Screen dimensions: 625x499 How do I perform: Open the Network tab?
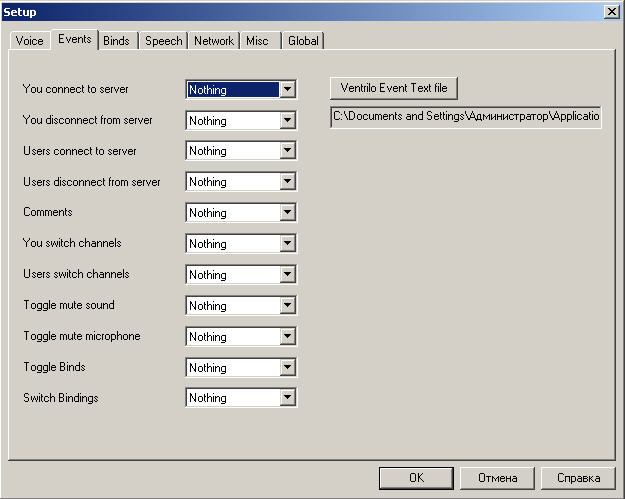(213, 41)
